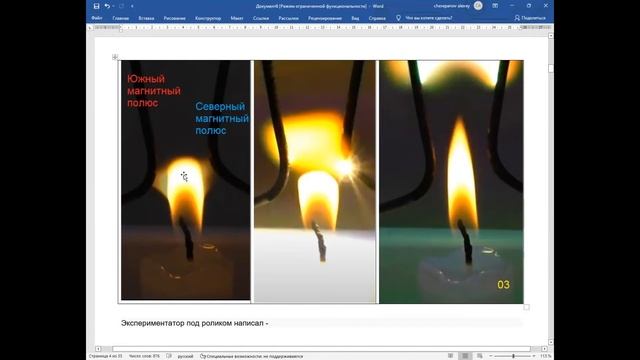Switch to Web Layout view icon

point(480,356)
